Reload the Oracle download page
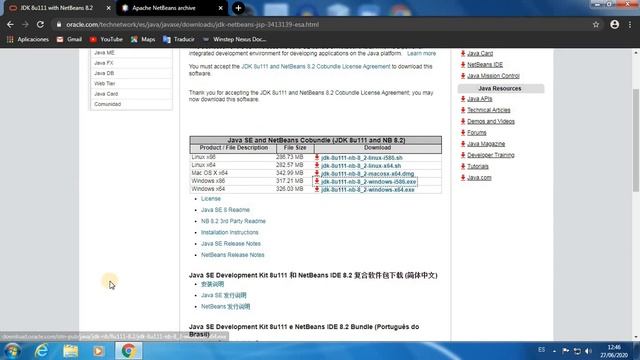The image size is (640, 360). tap(40, 24)
